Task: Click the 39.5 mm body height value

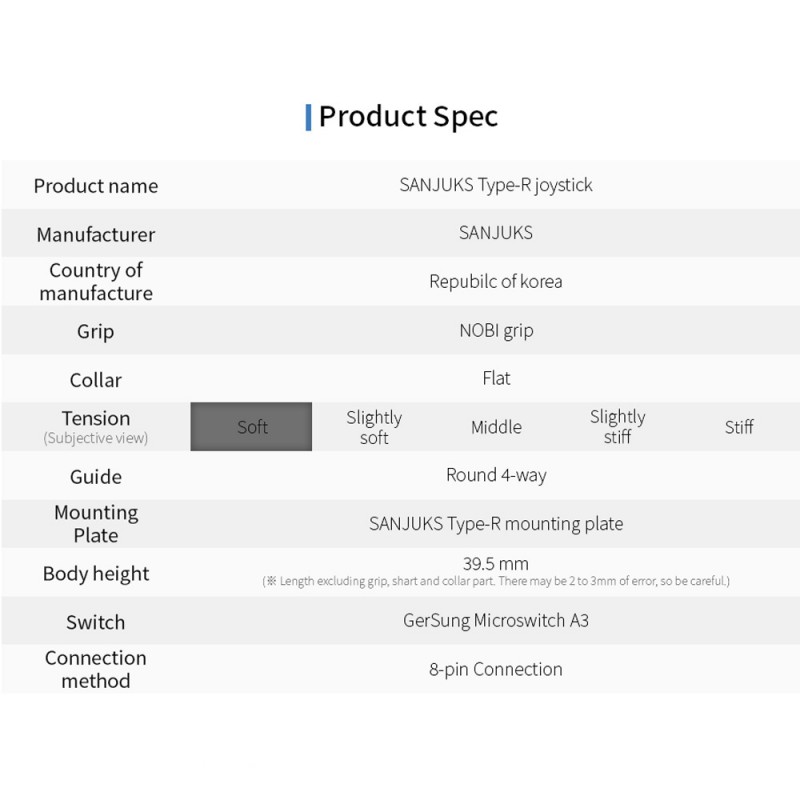Action: (x=495, y=564)
